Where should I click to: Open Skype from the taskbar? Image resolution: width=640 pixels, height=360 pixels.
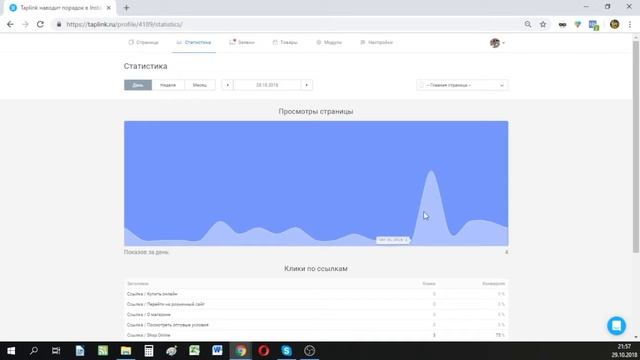(286, 351)
